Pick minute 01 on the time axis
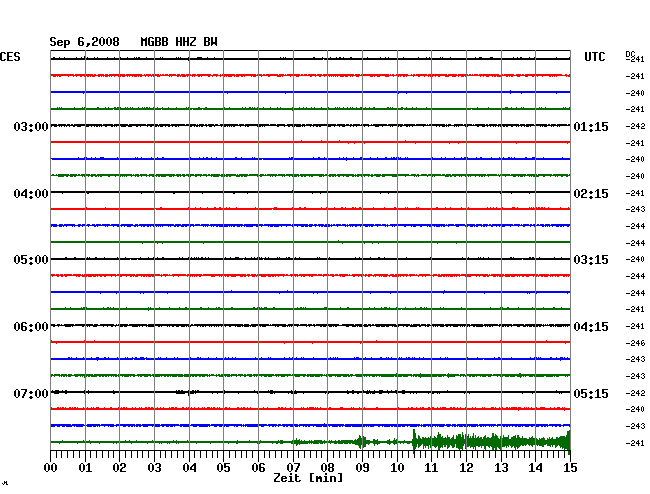The width and height of the screenshot is (650, 494). (85, 468)
